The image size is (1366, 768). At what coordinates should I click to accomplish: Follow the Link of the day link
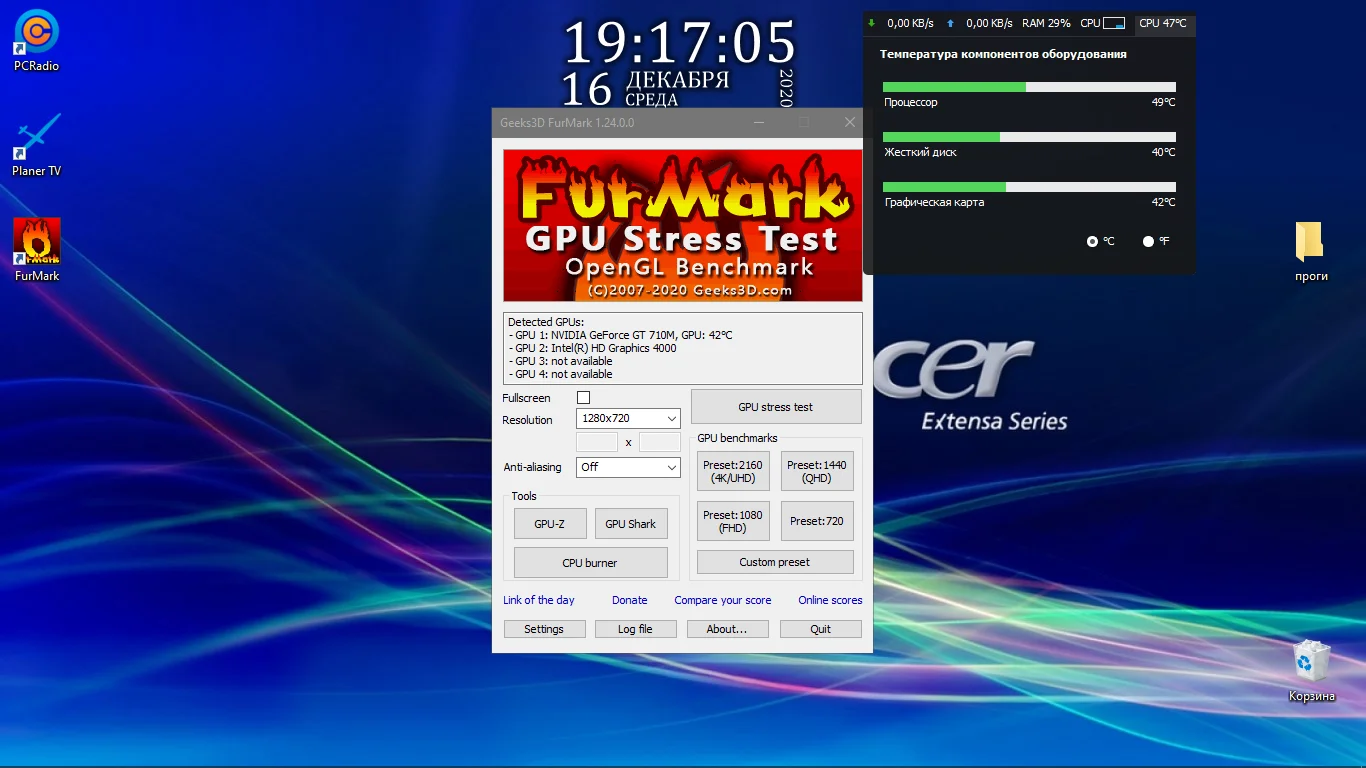[x=539, y=600]
